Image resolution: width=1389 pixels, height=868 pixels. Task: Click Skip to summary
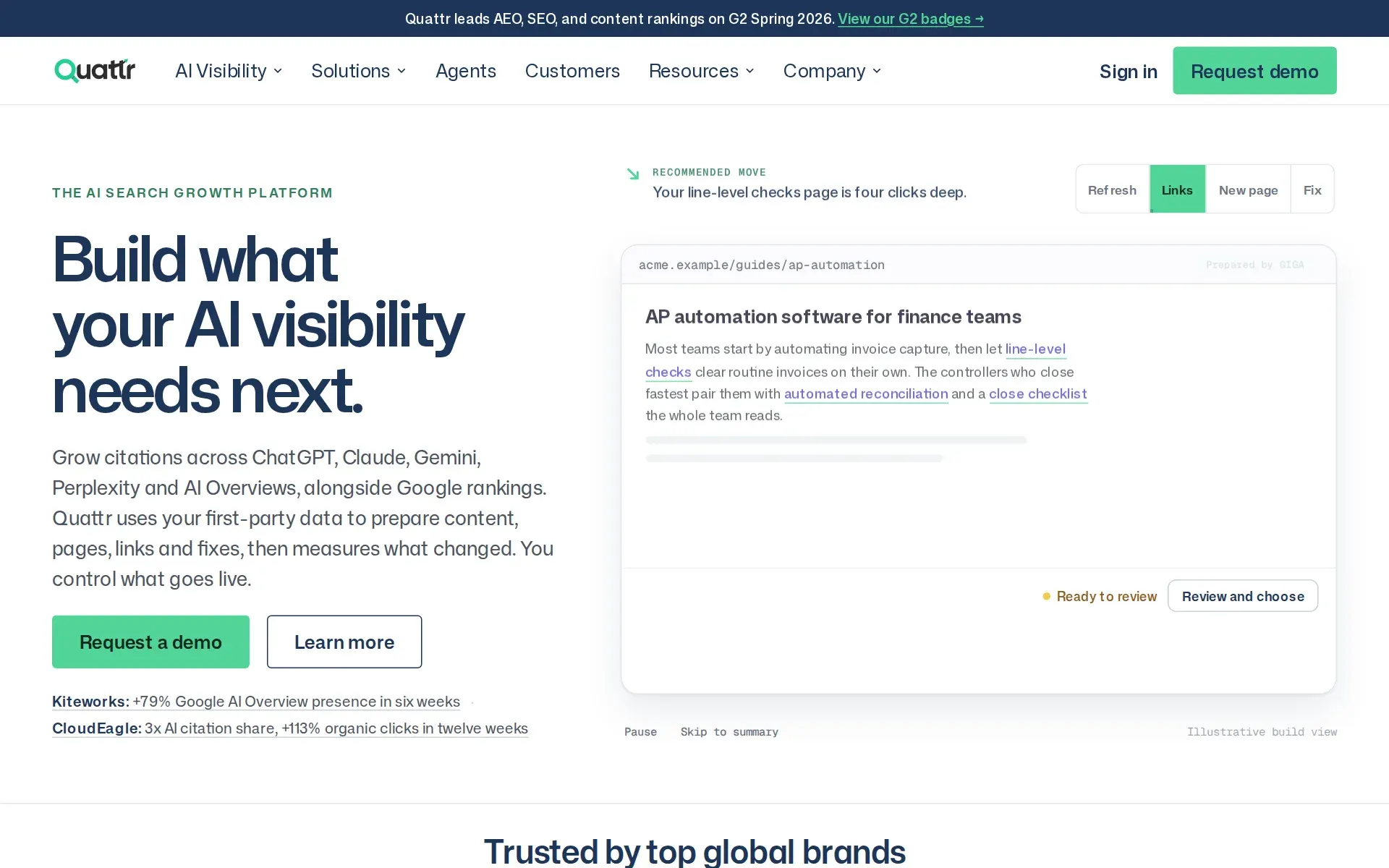(729, 732)
